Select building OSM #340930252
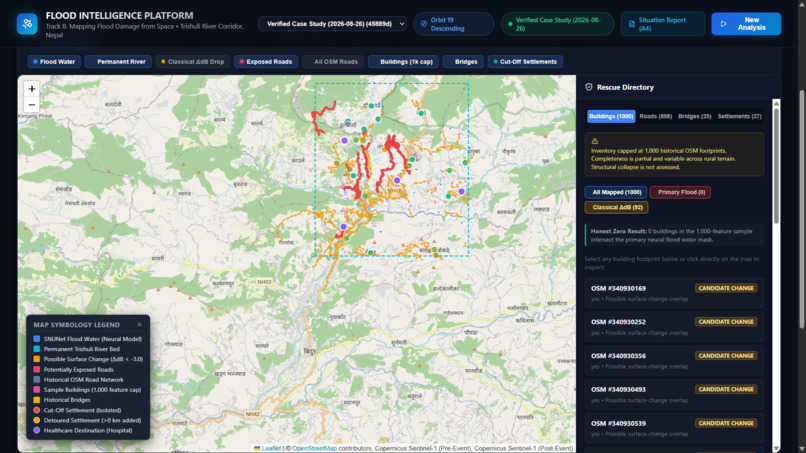 [x=674, y=327]
